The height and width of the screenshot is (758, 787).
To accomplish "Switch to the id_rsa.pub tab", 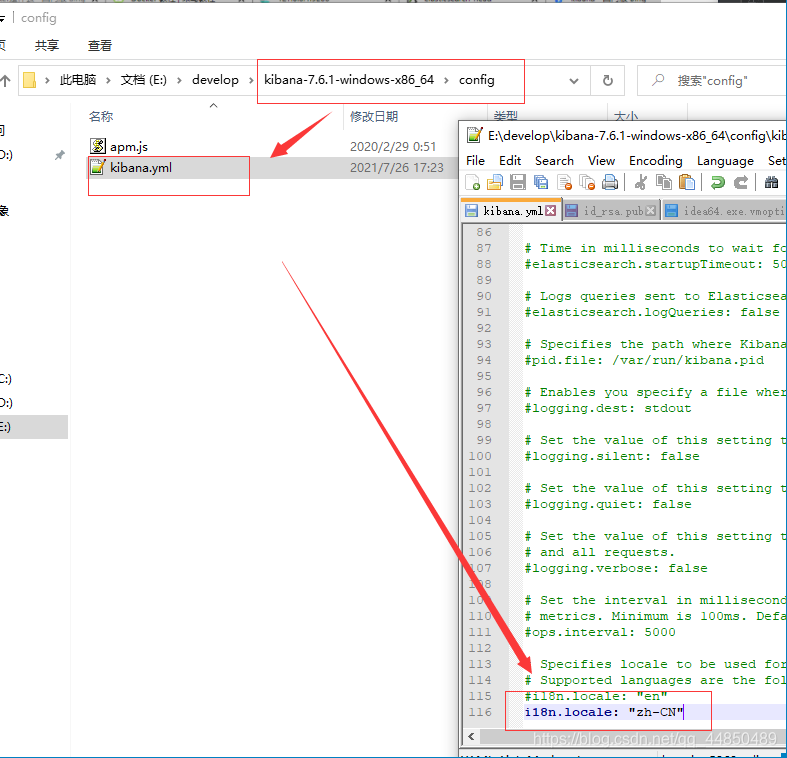I will coord(612,211).
